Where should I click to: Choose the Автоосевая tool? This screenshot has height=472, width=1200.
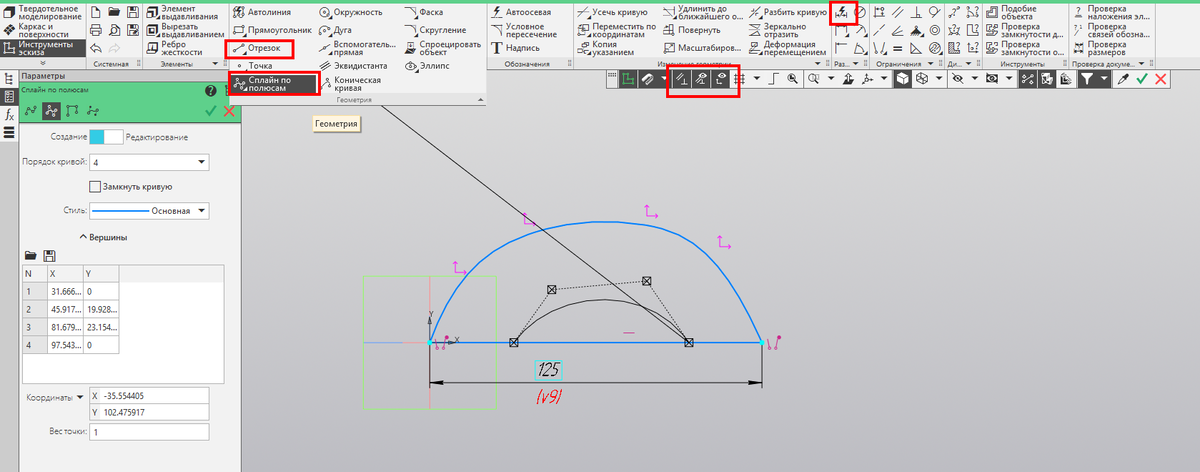(521, 12)
